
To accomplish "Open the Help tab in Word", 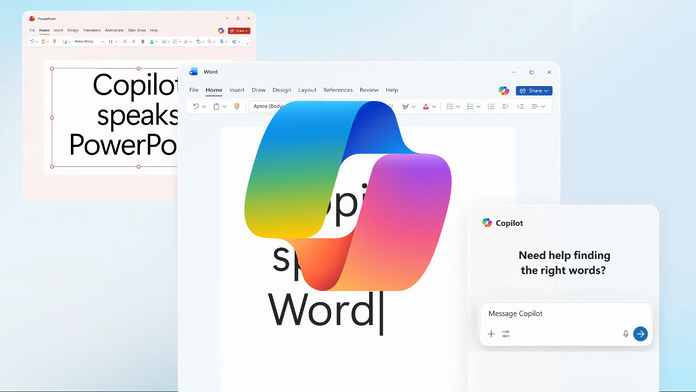I will tap(392, 90).
